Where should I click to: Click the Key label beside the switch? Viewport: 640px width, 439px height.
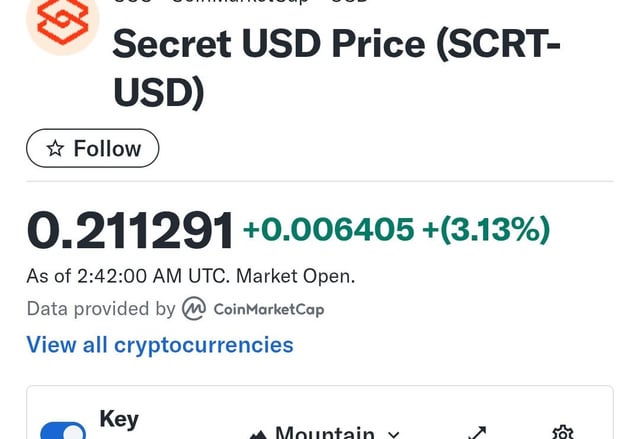pos(119,419)
